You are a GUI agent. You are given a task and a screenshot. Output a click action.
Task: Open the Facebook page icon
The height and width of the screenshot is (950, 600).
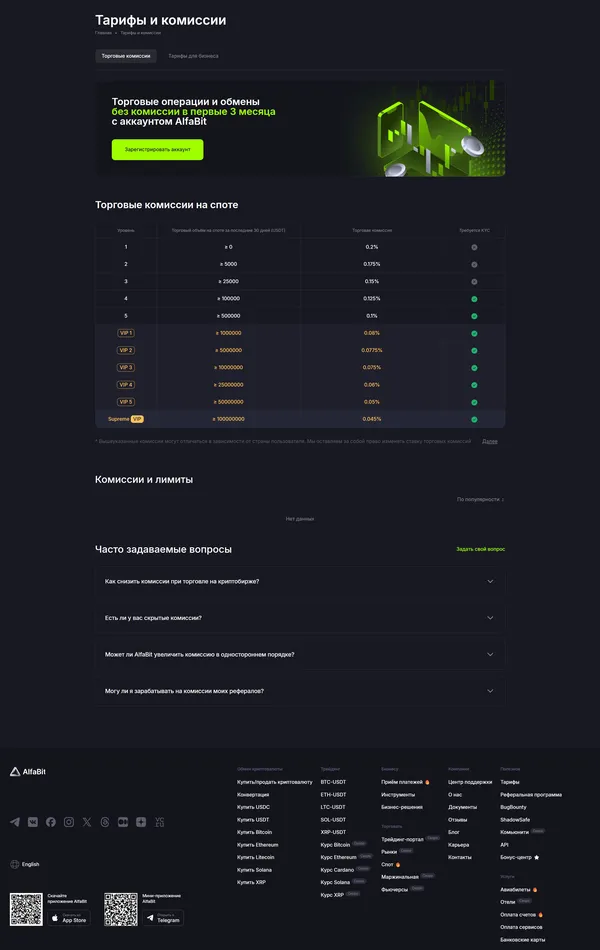[51, 822]
